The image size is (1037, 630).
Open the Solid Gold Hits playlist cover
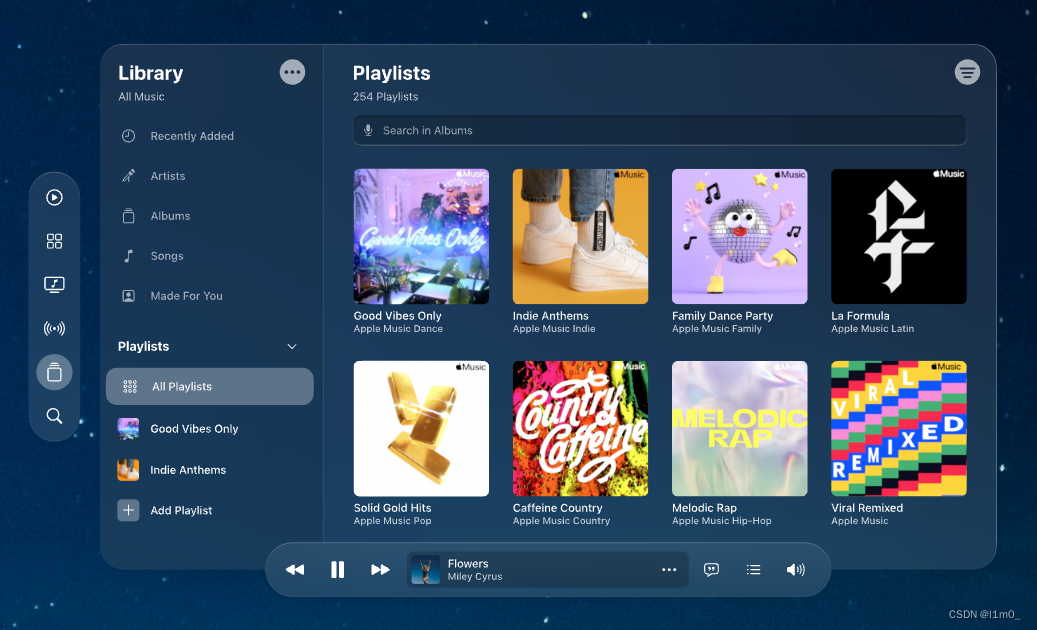tap(421, 428)
